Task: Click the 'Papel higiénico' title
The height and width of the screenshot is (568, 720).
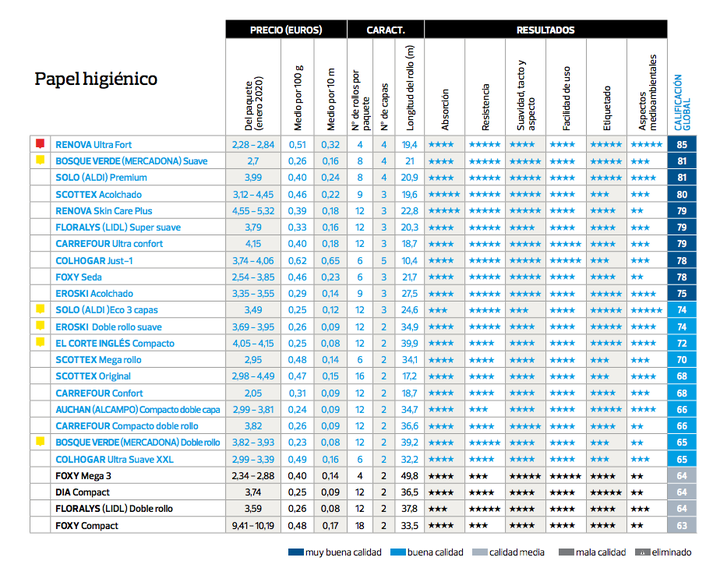Action: point(96,79)
